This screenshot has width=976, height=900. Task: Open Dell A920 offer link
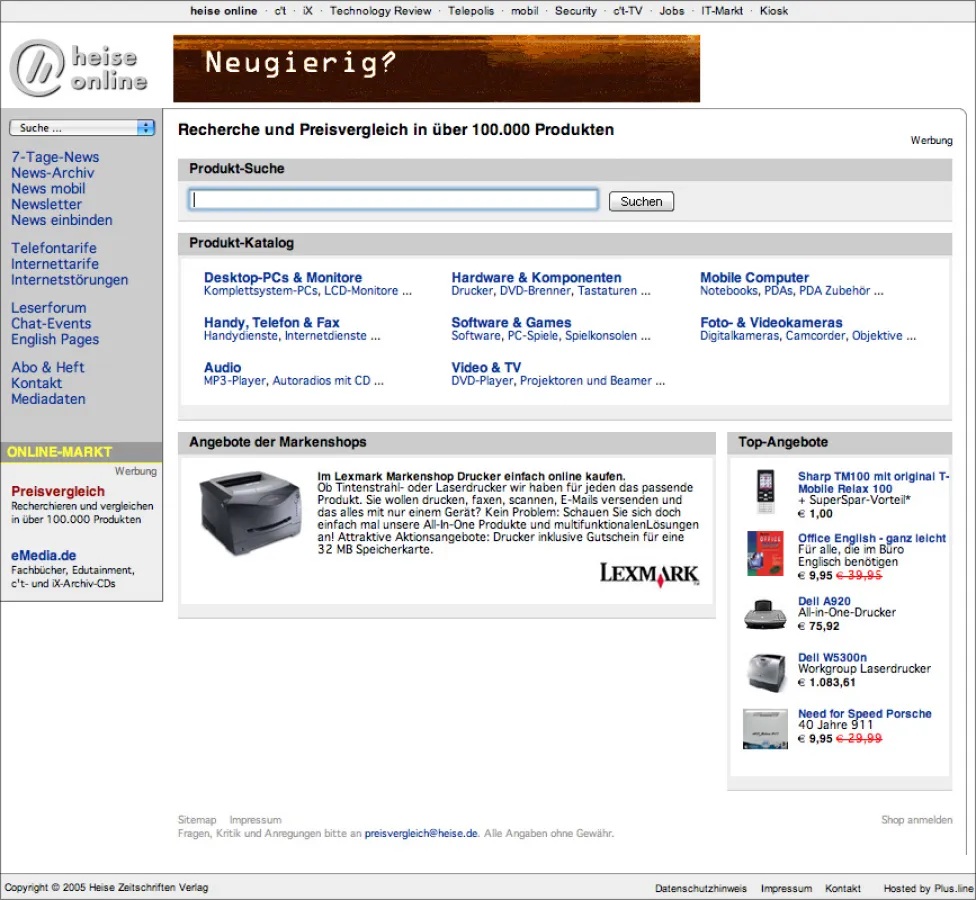tap(824, 601)
